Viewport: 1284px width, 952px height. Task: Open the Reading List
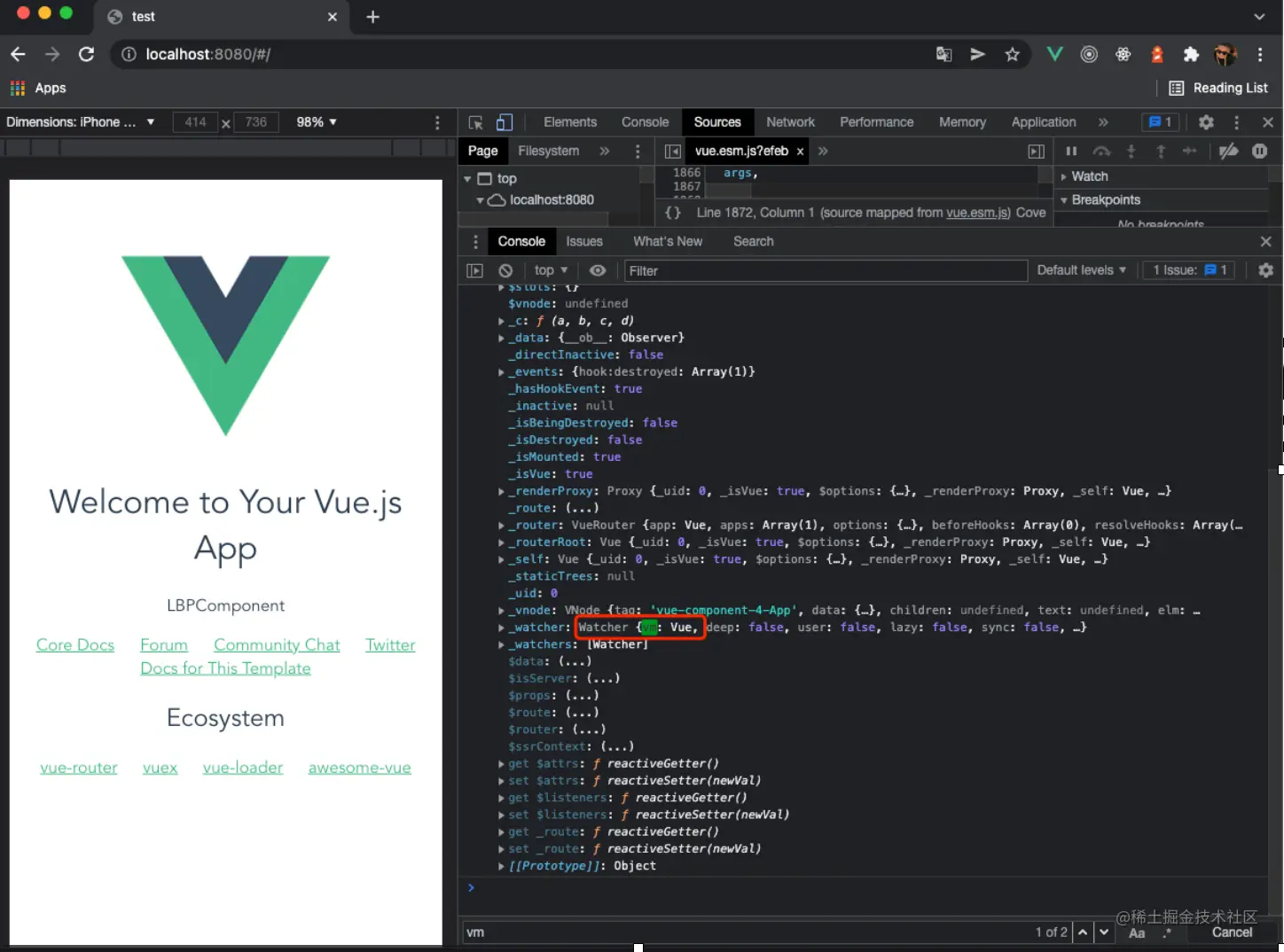click(1218, 88)
